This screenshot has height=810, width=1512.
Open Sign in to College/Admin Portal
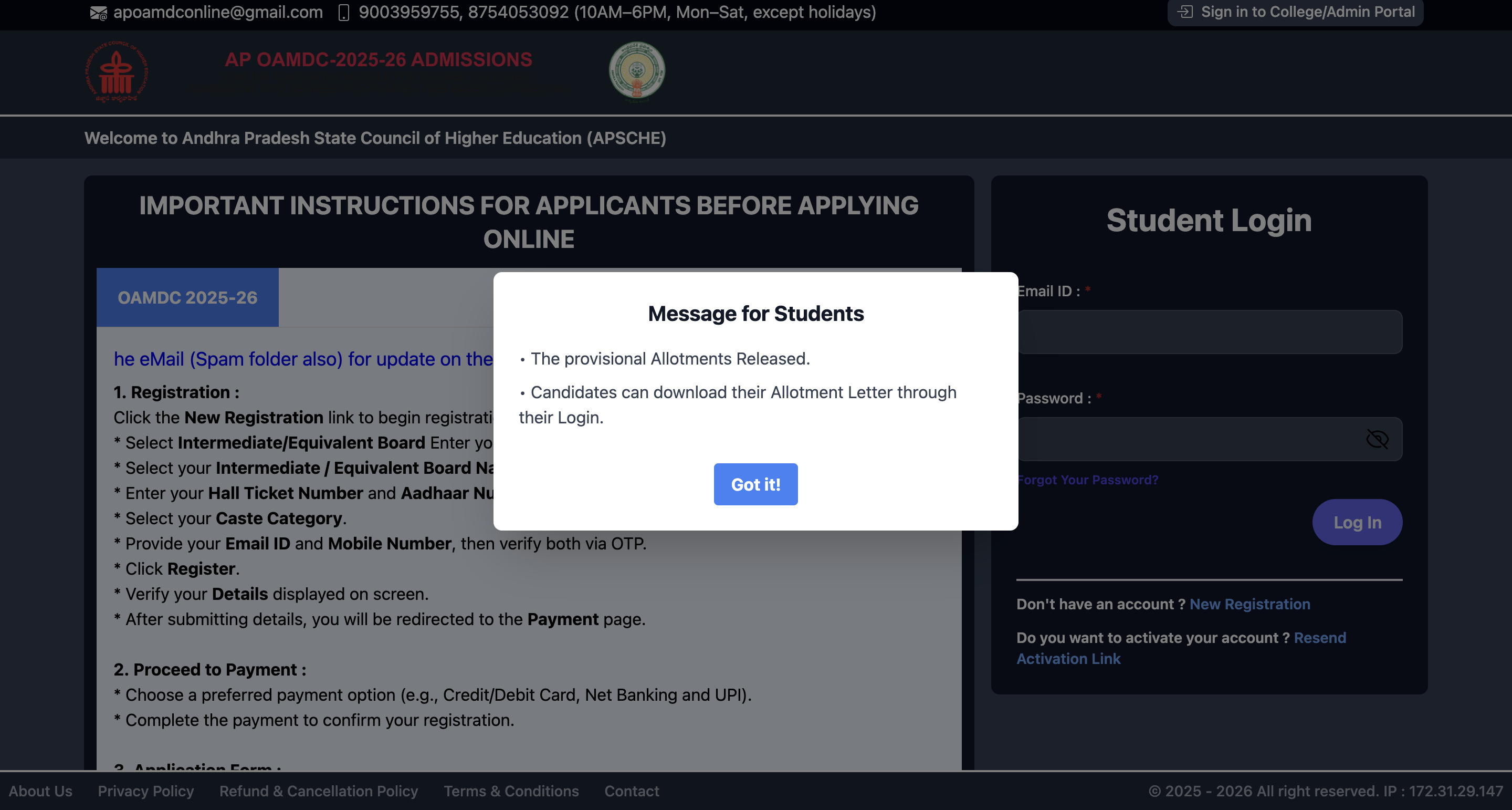[x=1307, y=12]
